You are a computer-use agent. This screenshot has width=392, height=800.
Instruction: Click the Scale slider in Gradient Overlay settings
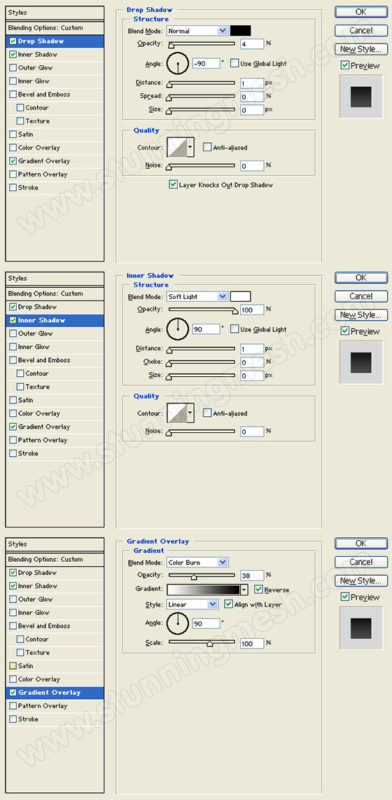tap(202, 642)
